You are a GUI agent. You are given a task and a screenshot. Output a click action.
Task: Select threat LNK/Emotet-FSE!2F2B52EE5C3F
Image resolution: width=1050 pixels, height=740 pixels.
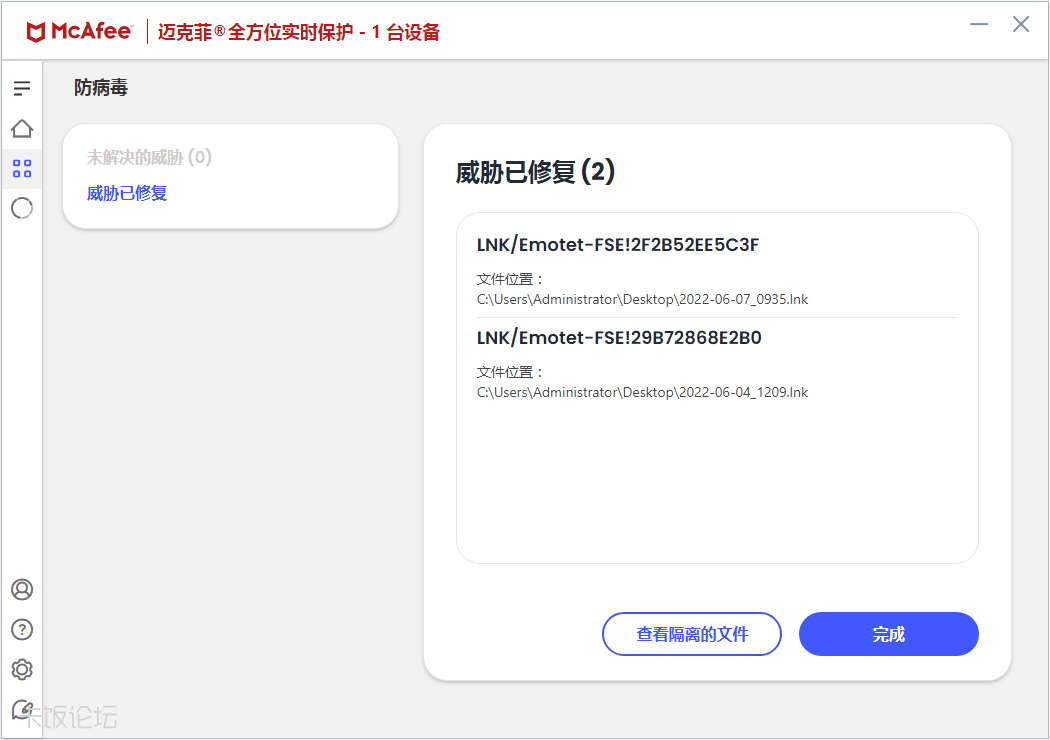coord(618,245)
